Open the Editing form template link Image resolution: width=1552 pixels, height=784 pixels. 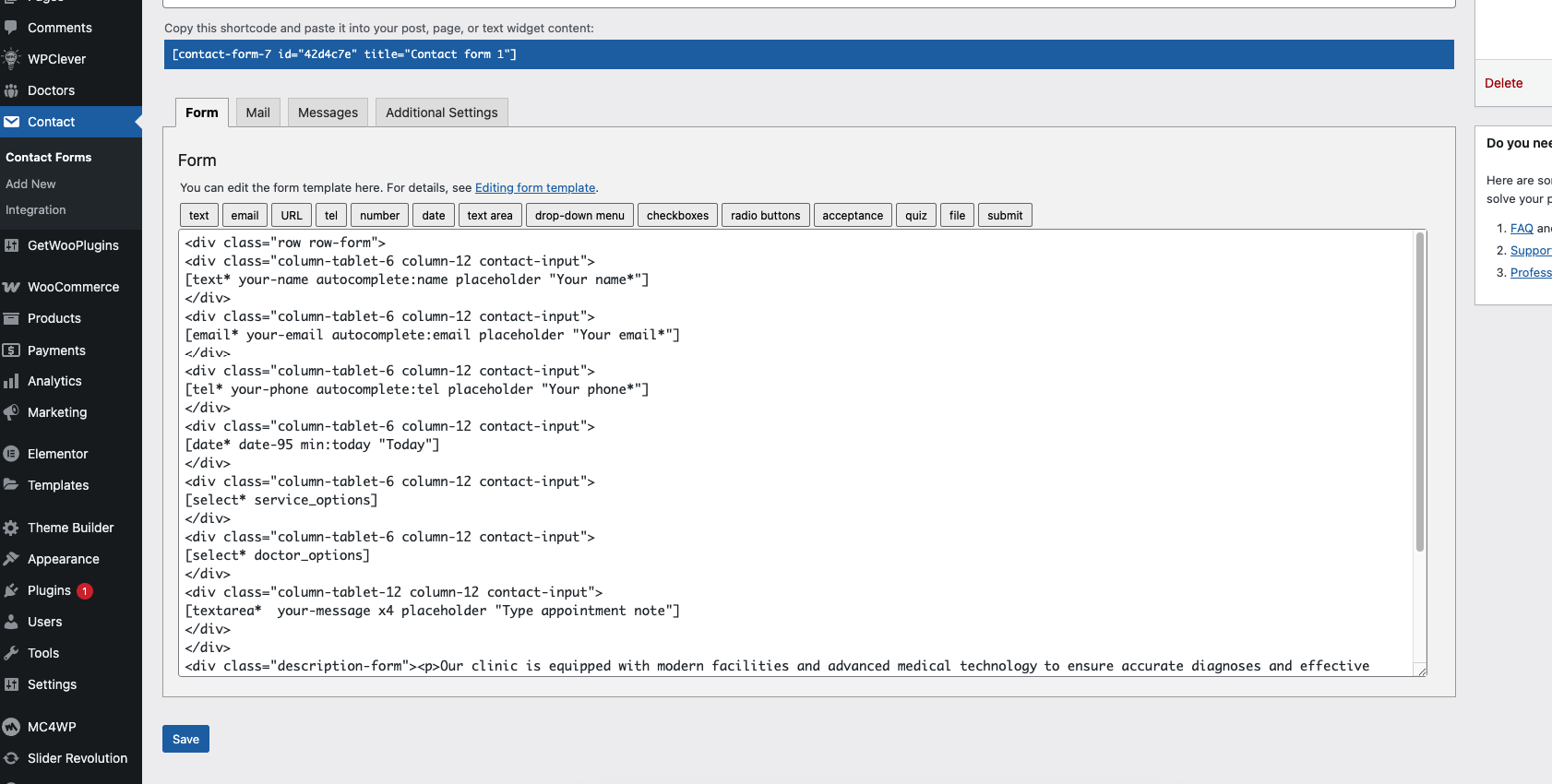tap(535, 188)
